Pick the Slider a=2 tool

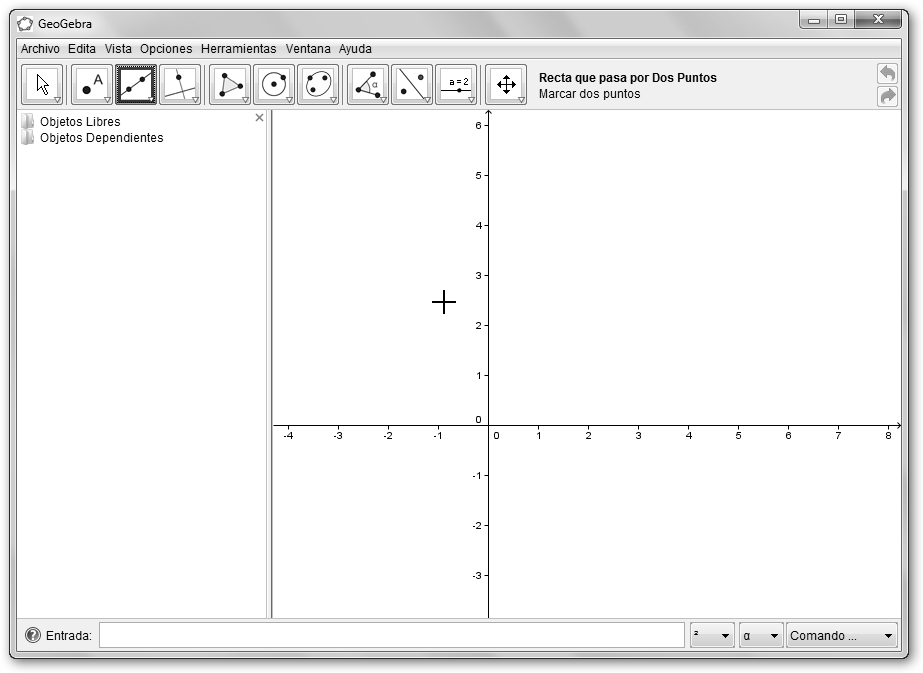pyautogui.click(x=456, y=85)
